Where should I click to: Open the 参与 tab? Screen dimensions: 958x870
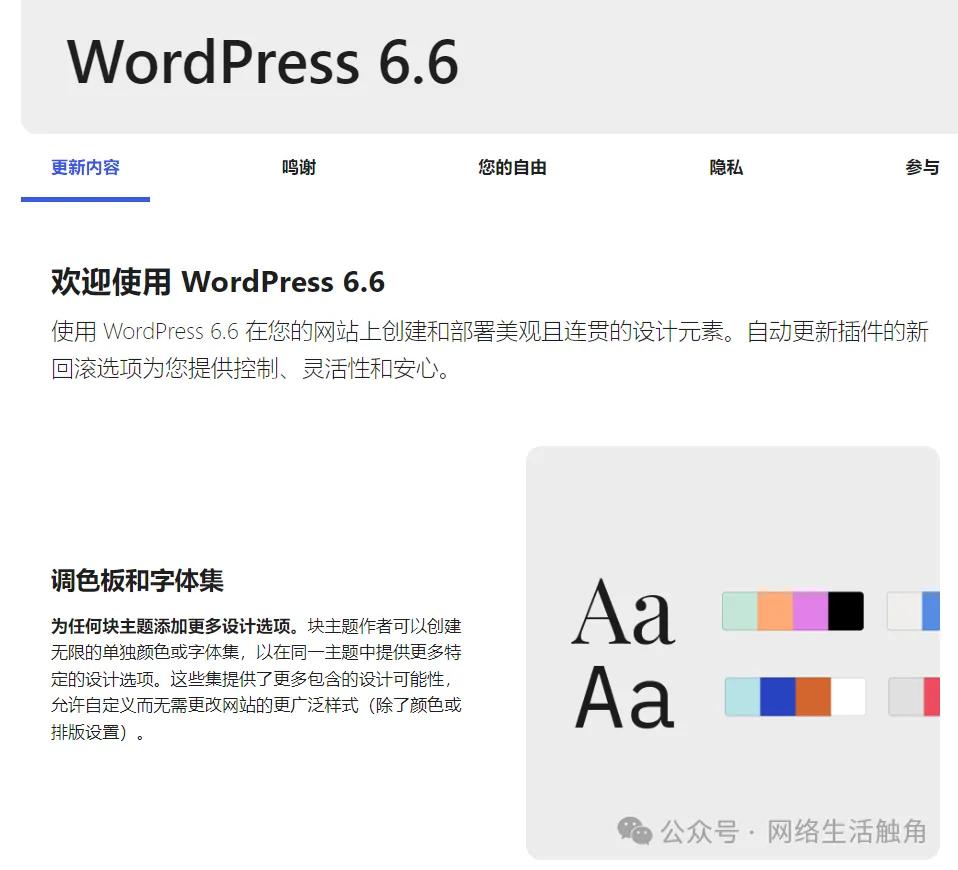tap(923, 167)
